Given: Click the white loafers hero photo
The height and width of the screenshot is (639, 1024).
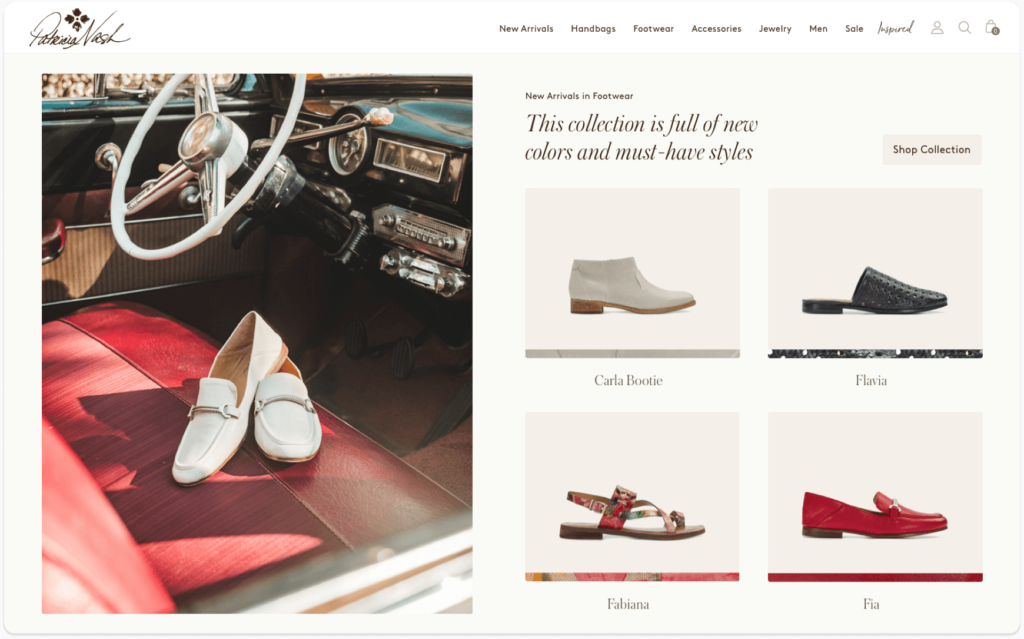Looking at the screenshot, I should click(257, 344).
